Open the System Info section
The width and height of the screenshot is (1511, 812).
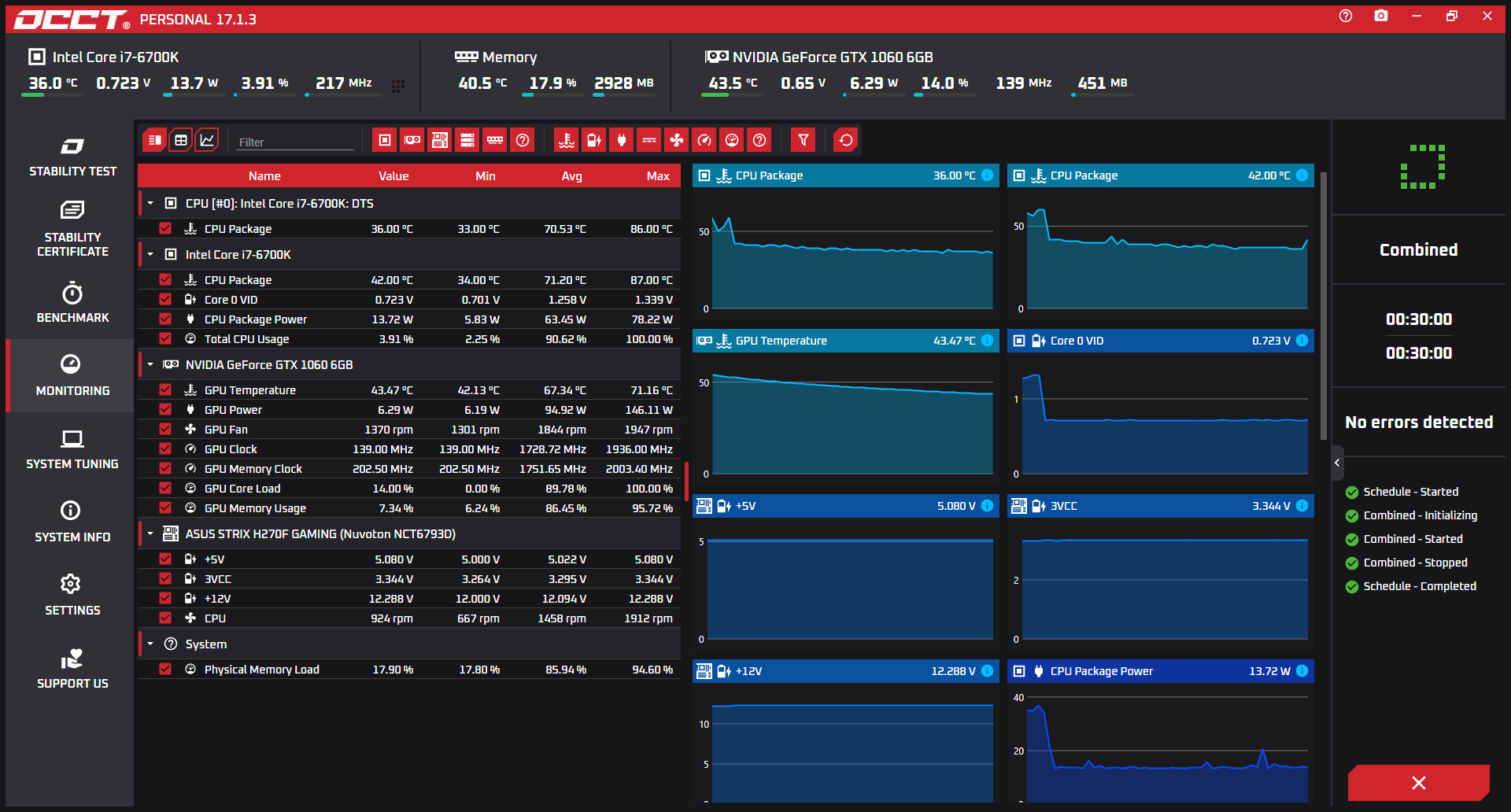click(72, 522)
